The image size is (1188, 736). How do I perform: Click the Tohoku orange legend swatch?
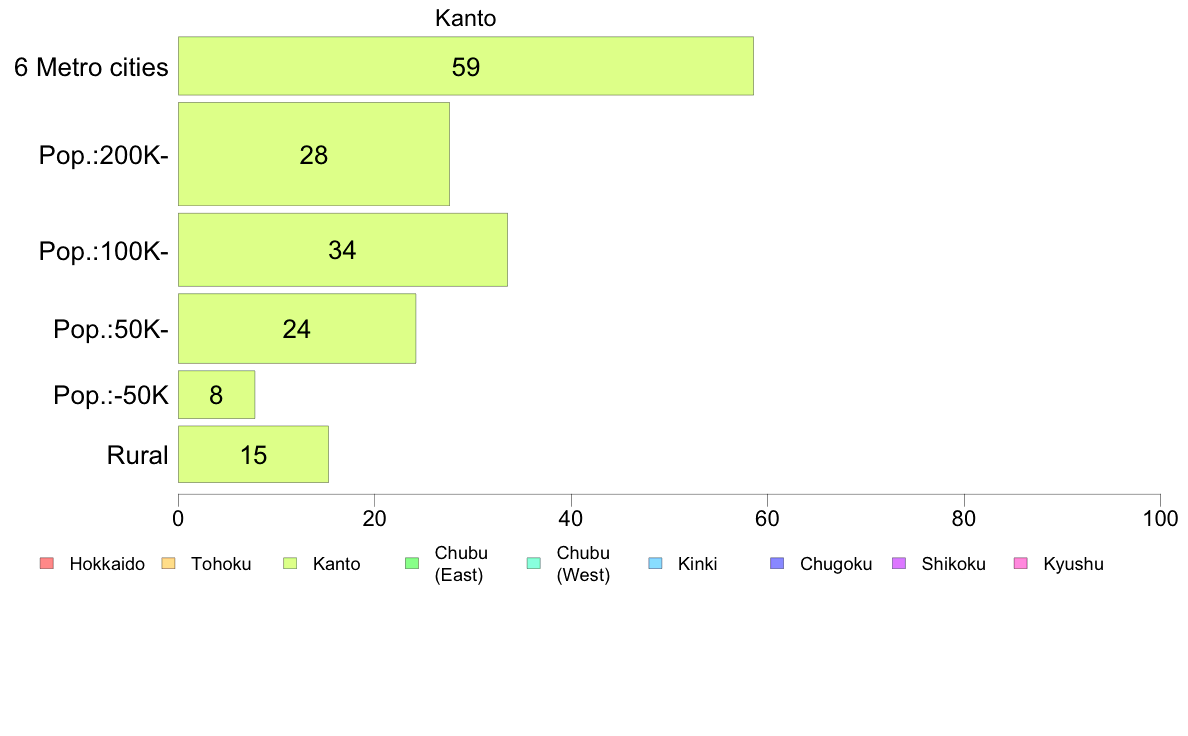(x=168, y=563)
